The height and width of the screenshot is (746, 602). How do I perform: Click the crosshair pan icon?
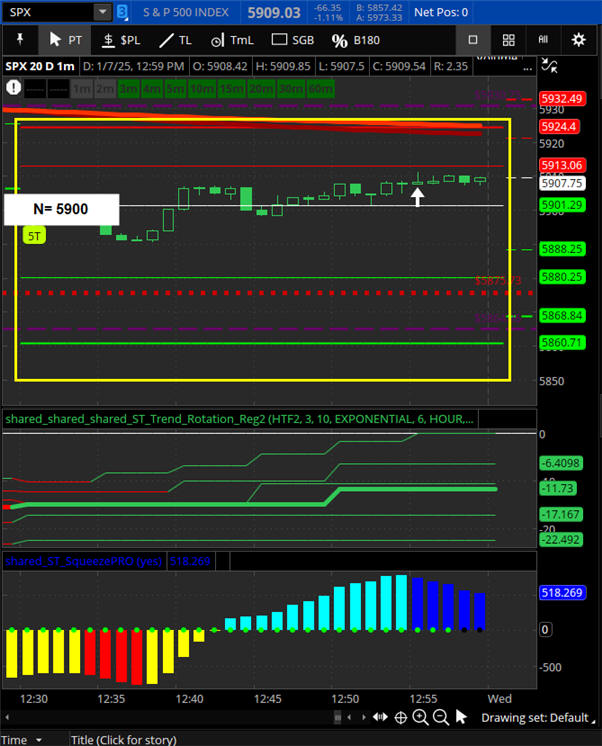[x=401, y=717]
